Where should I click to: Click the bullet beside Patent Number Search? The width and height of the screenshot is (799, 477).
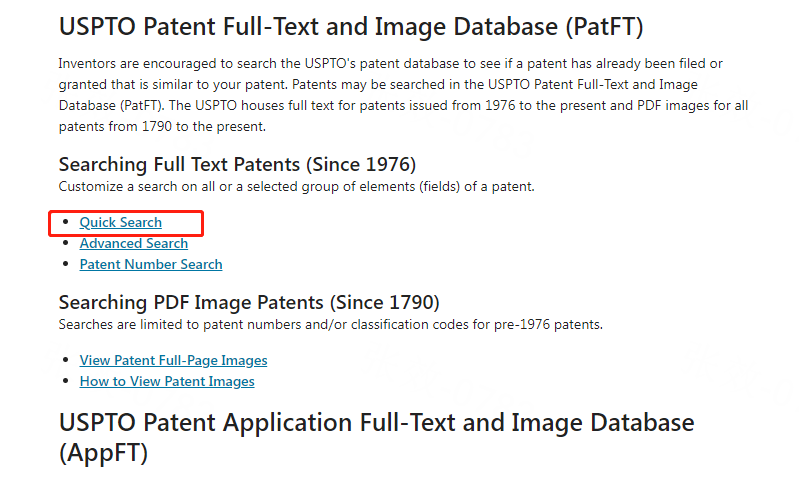(65, 263)
